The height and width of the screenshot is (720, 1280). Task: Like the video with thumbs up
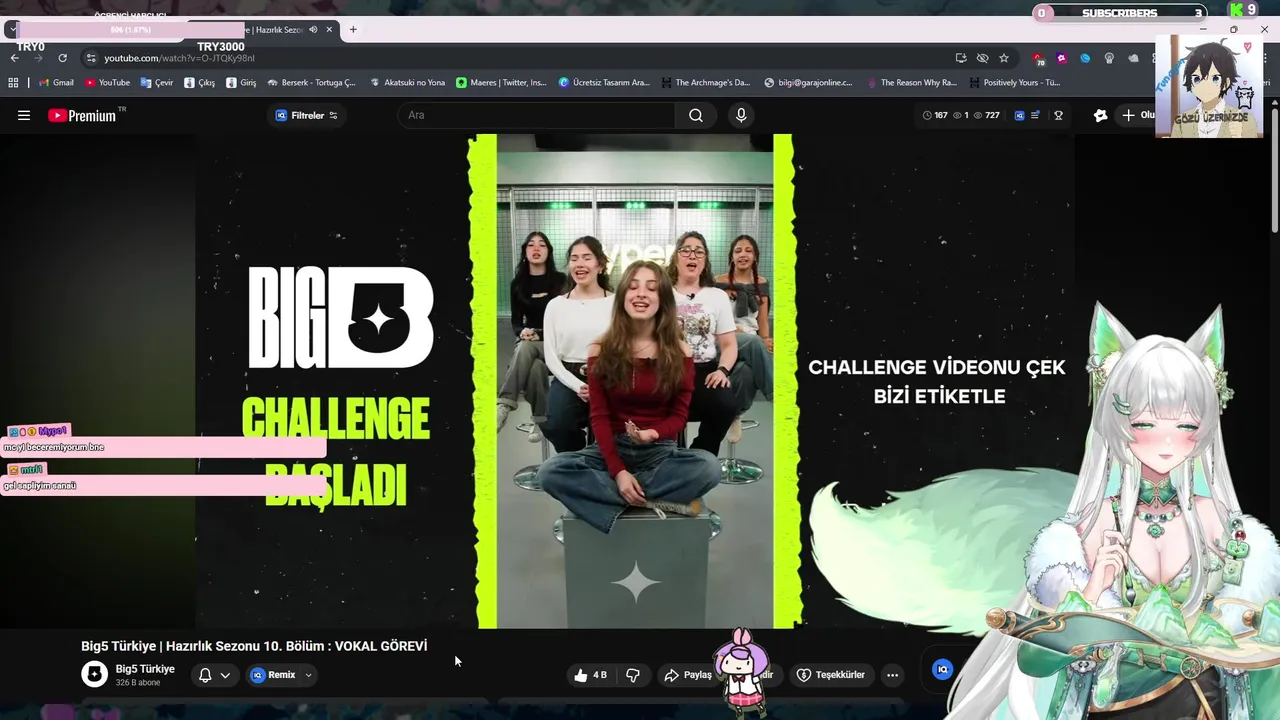(x=590, y=675)
